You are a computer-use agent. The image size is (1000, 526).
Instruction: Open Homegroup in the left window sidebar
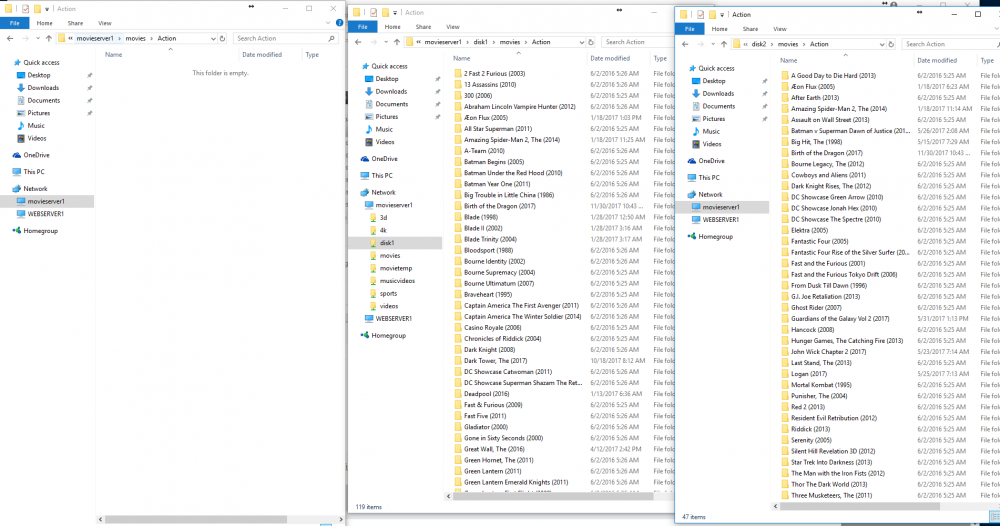40,231
